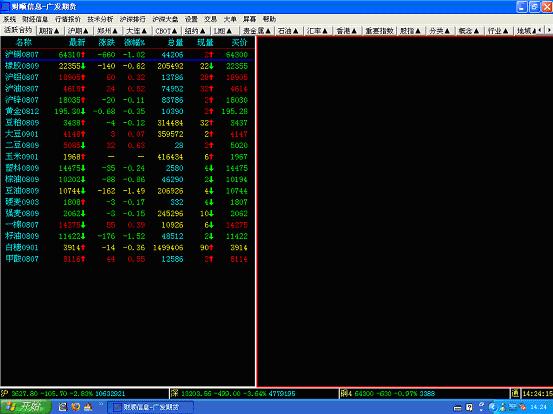This screenshot has width=553, height=414.
Task: Click the Firefox quick launch icon
Action: coord(75,407)
